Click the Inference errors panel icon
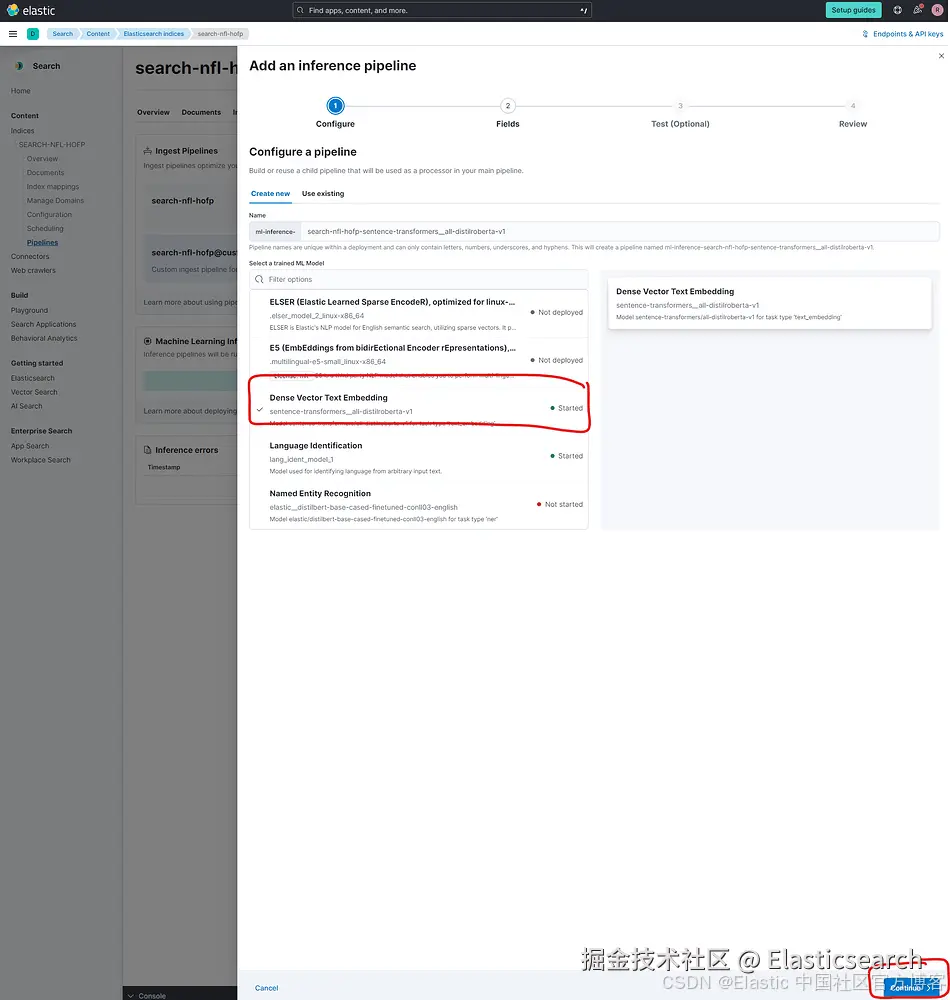950x1000 pixels. 147,450
